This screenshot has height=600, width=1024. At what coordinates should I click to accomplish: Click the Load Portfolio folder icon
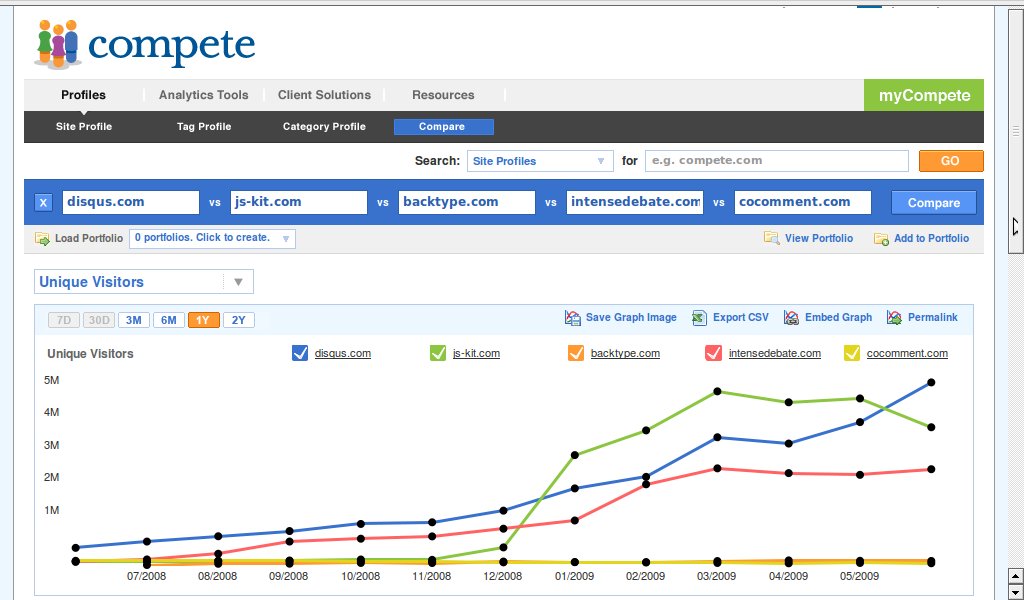pyautogui.click(x=42, y=239)
